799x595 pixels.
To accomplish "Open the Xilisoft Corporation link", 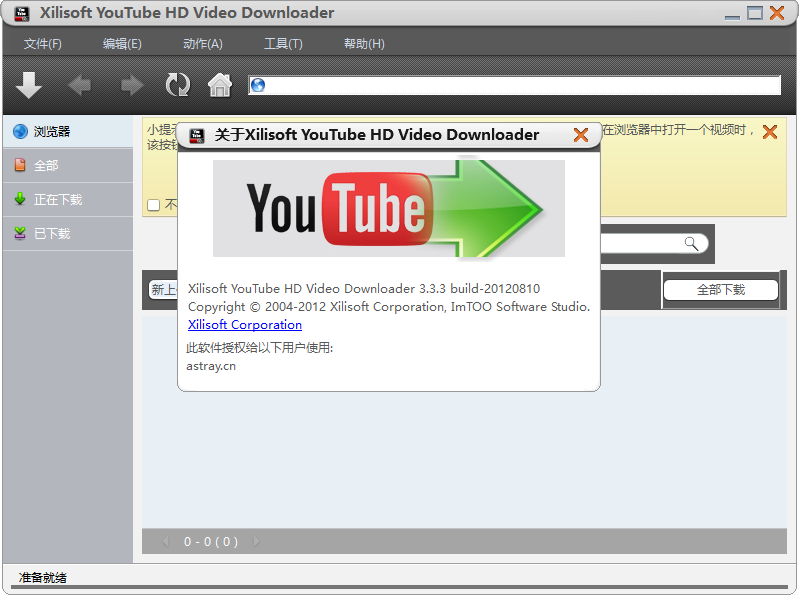I will pyautogui.click(x=245, y=324).
